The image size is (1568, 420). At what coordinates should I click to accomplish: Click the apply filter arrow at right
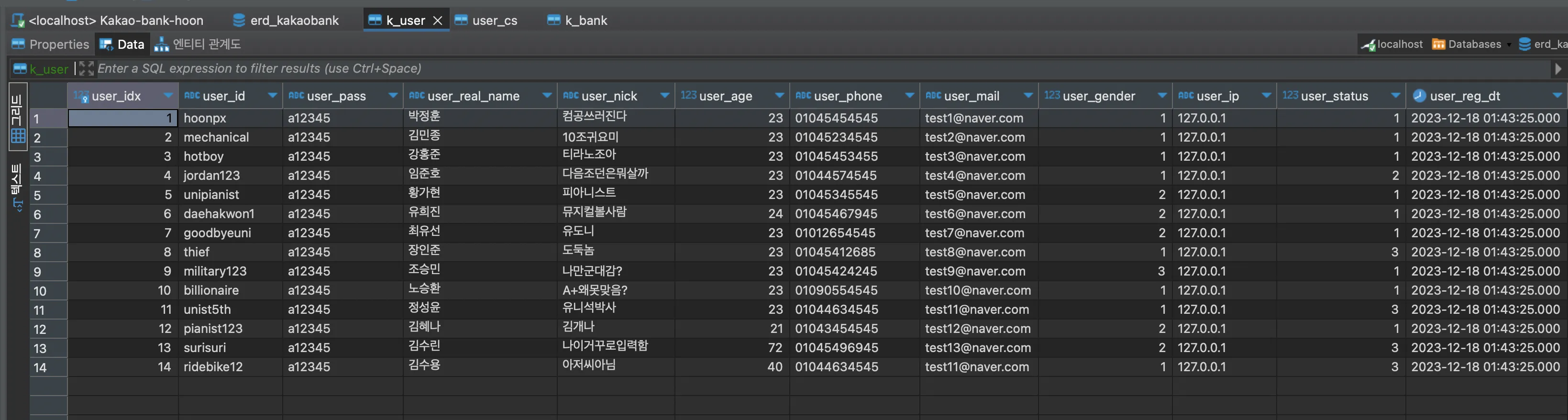(x=1557, y=69)
